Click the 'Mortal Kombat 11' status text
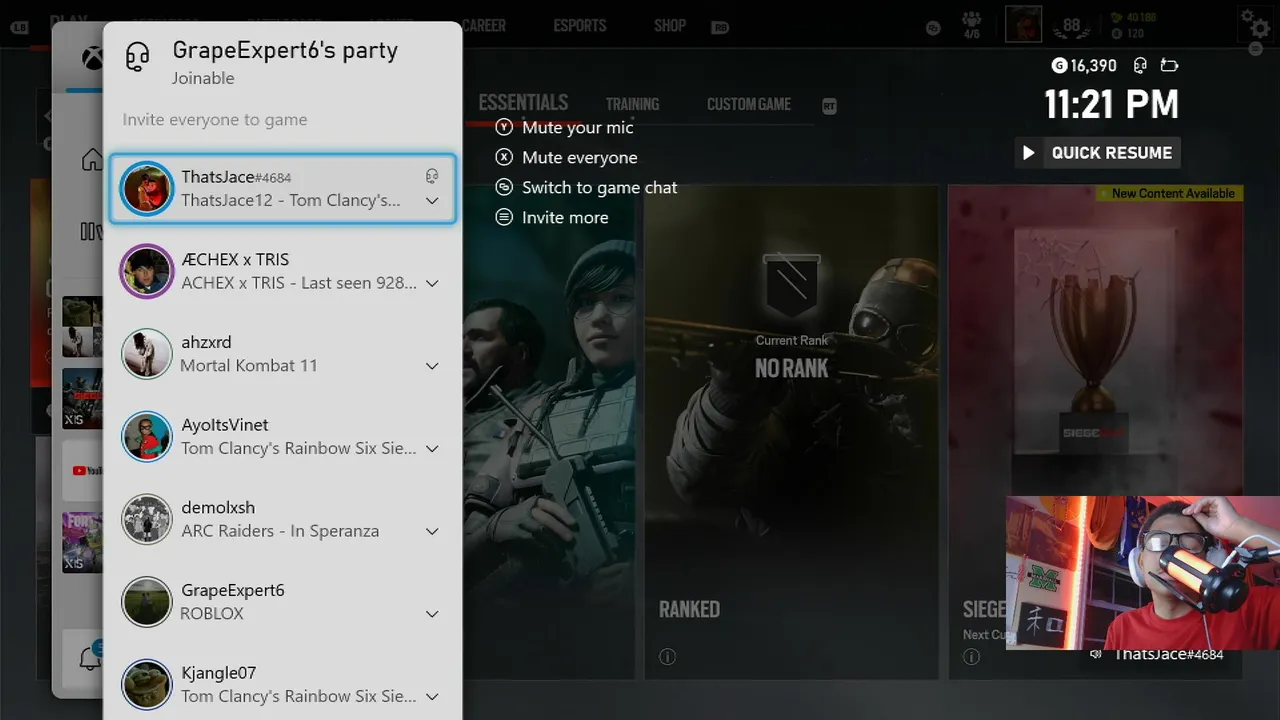 pos(249,366)
